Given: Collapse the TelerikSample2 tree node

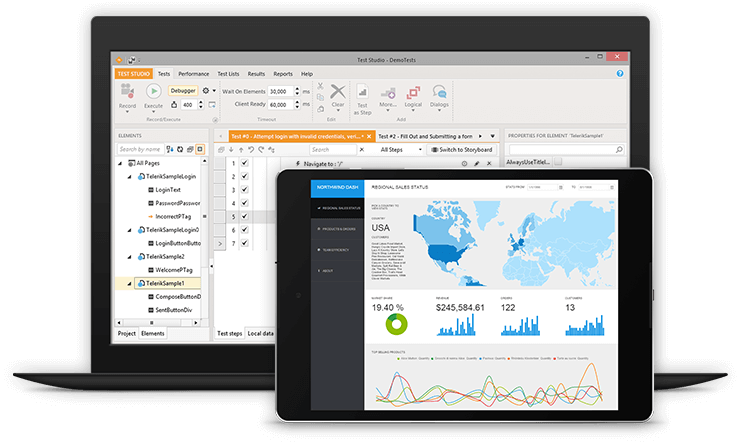Looking at the screenshot, I should pos(129,257).
